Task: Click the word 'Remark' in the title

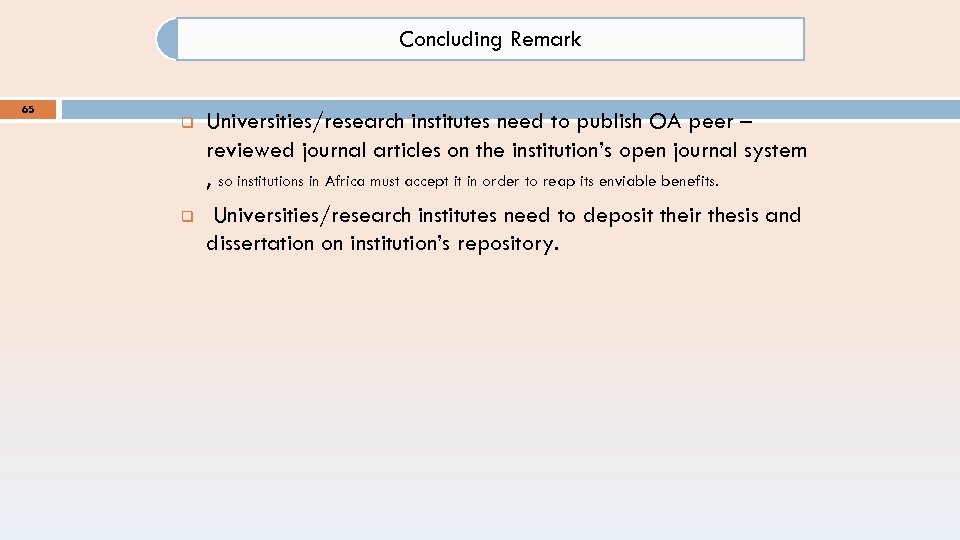Action: pos(545,40)
